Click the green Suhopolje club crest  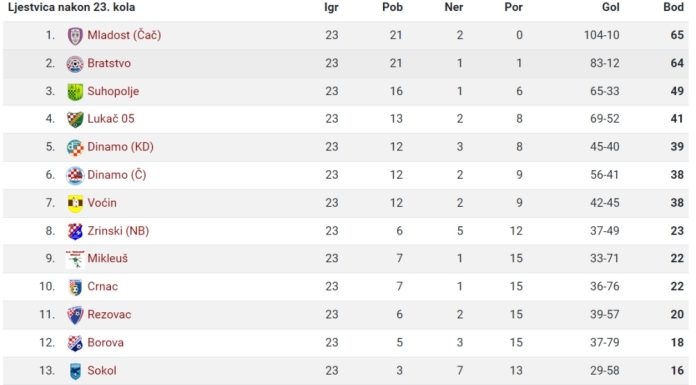click(75, 91)
